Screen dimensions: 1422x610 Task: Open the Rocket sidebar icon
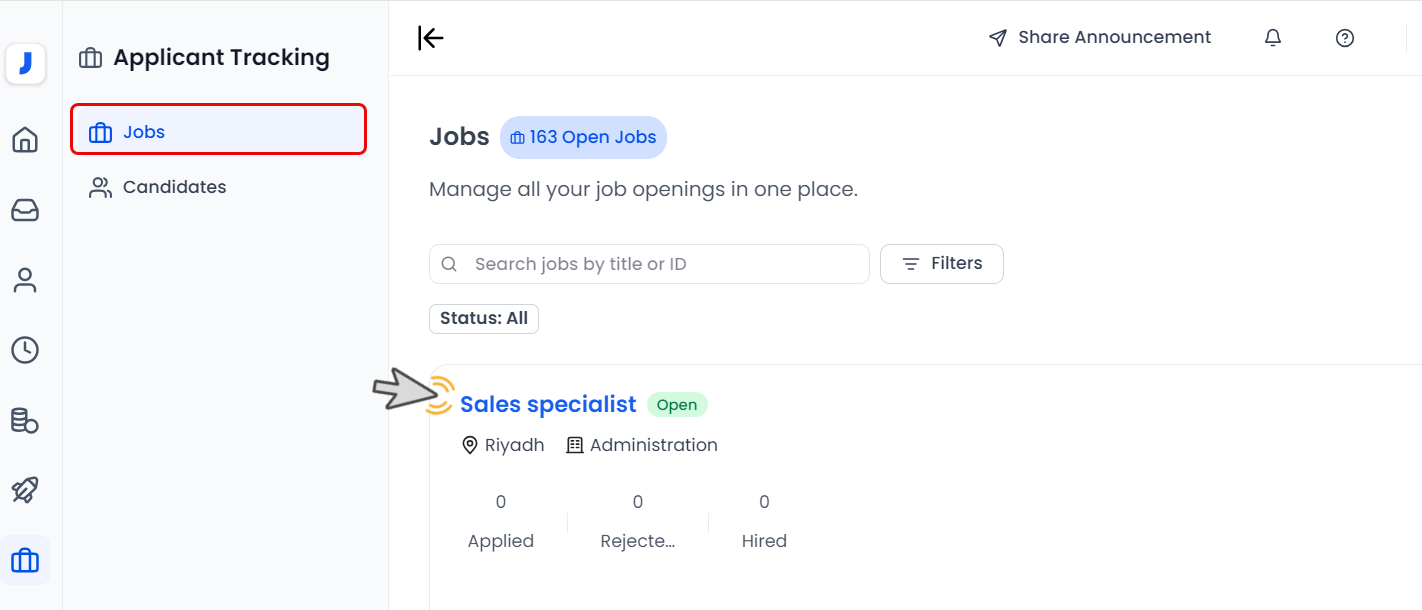click(25, 490)
